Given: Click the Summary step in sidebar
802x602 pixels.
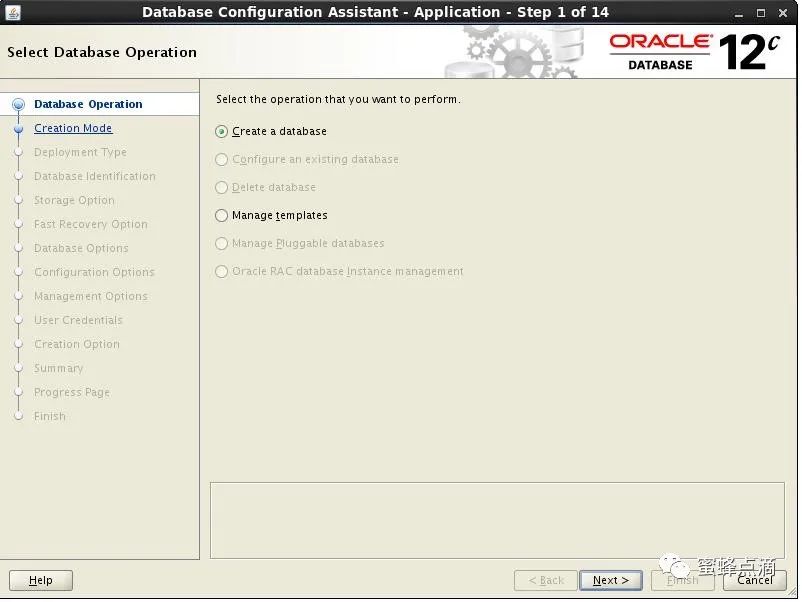Looking at the screenshot, I should pos(58,369).
